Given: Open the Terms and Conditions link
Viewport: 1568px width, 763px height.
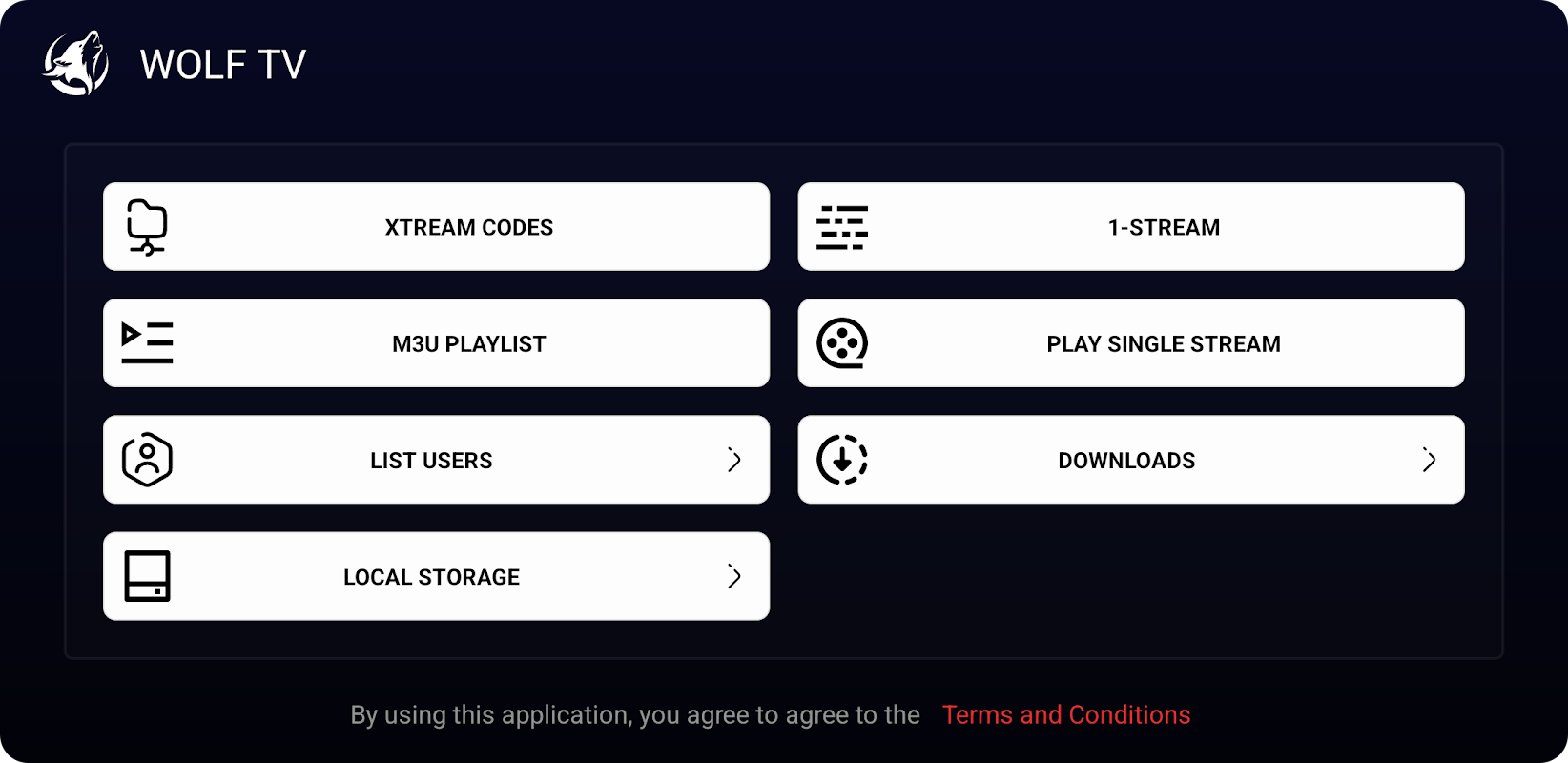Looking at the screenshot, I should 1066,714.
